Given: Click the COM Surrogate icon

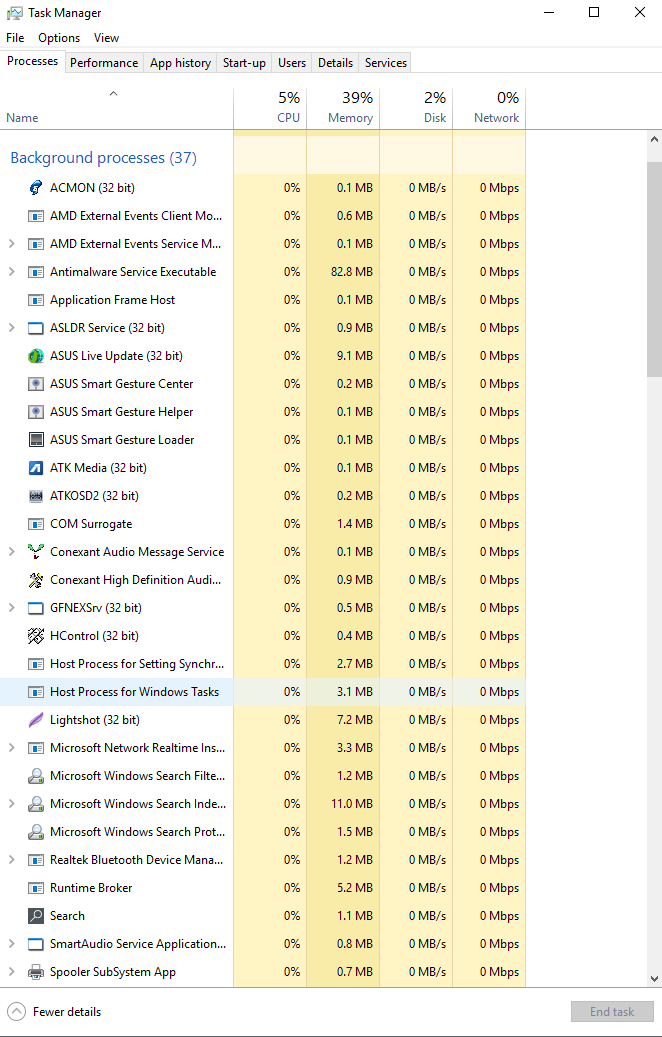Looking at the screenshot, I should [36, 524].
